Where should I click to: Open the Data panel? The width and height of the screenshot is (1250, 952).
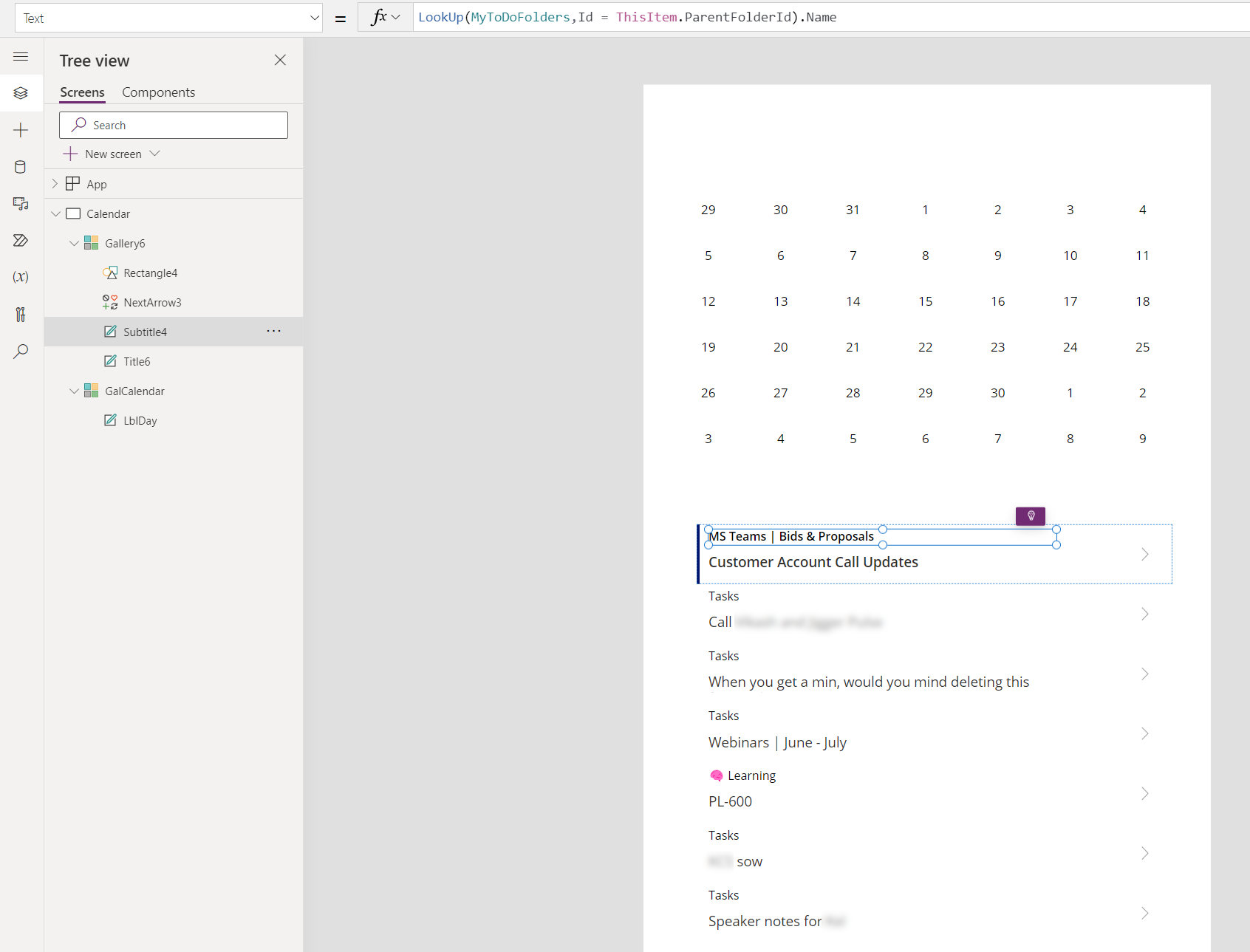click(21, 167)
